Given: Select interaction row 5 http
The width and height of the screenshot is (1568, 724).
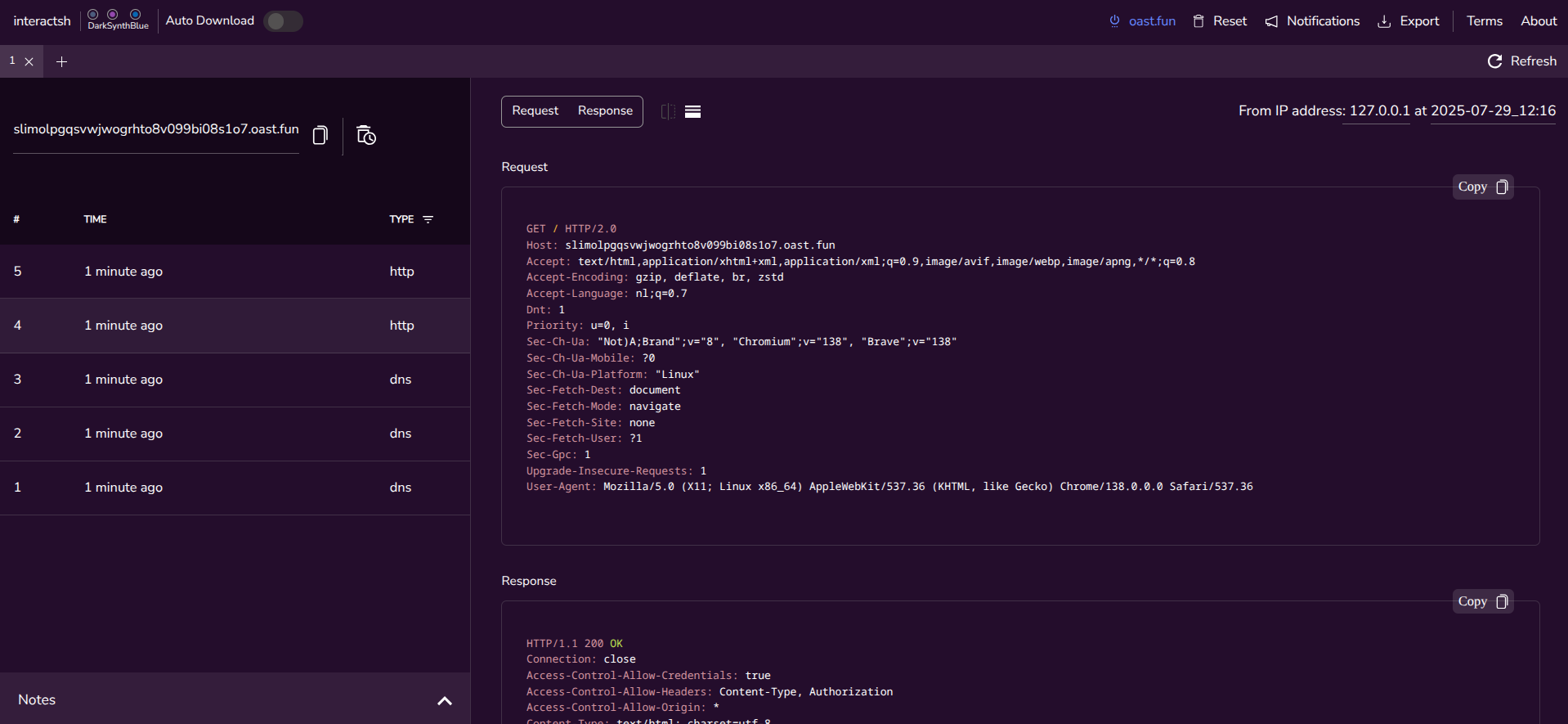Looking at the screenshot, I should coord(235,272).
